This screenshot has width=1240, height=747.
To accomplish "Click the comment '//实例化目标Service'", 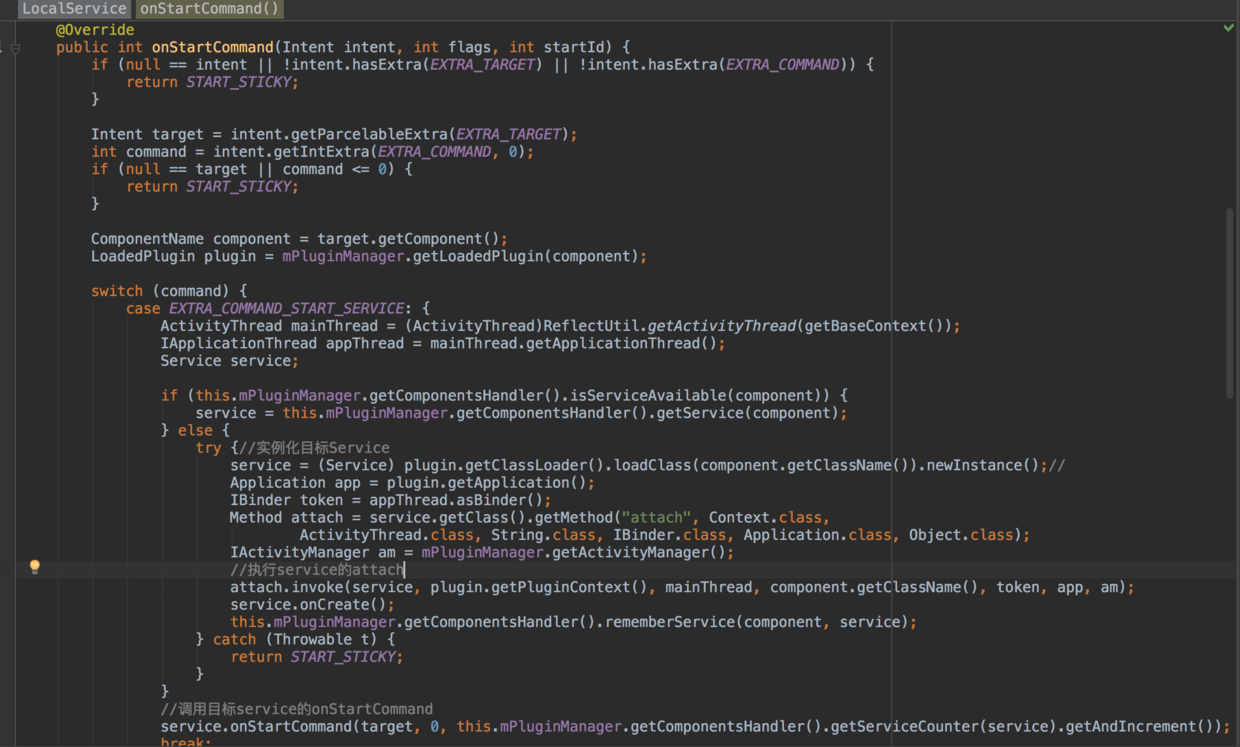I will [x=314, y=447].
